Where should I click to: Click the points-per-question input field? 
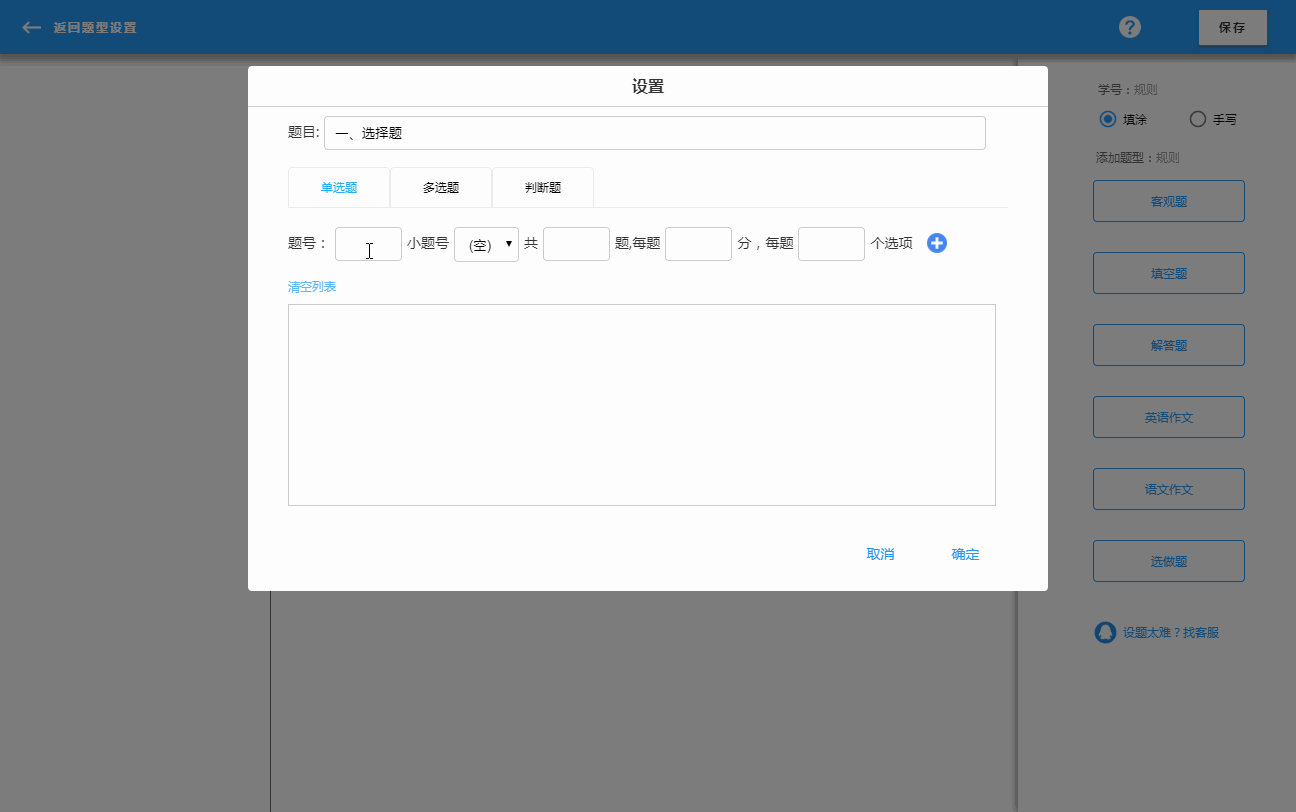(x=698, y=244)
